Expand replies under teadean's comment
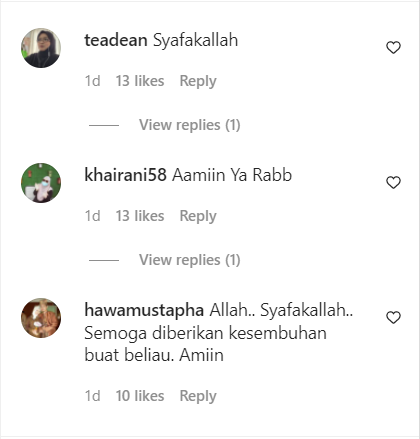The image size is (420, 439). coord(190,125)
